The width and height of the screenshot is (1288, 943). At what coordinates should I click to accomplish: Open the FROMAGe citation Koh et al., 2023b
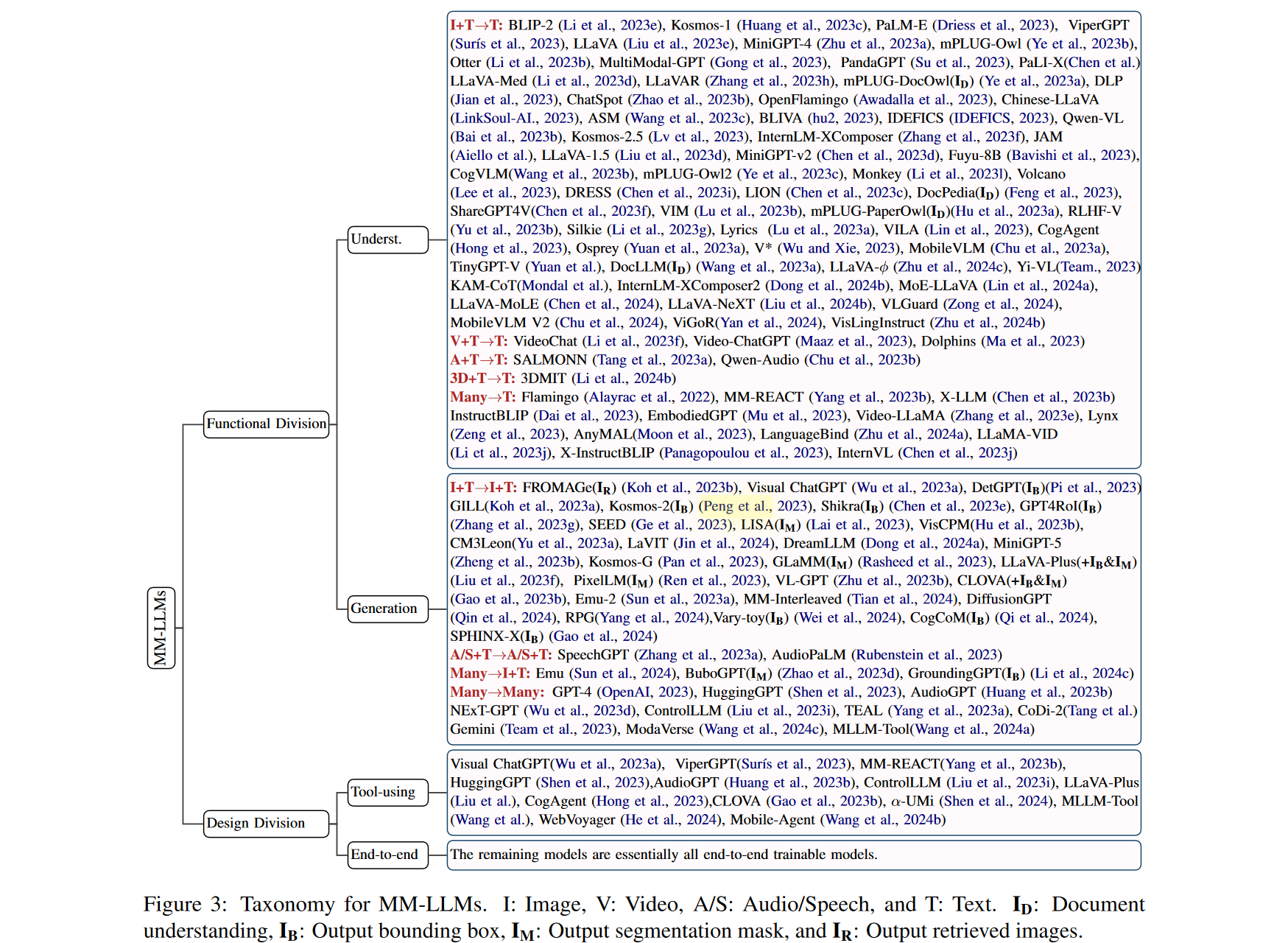pyautogui.click(x=678, y=488)
